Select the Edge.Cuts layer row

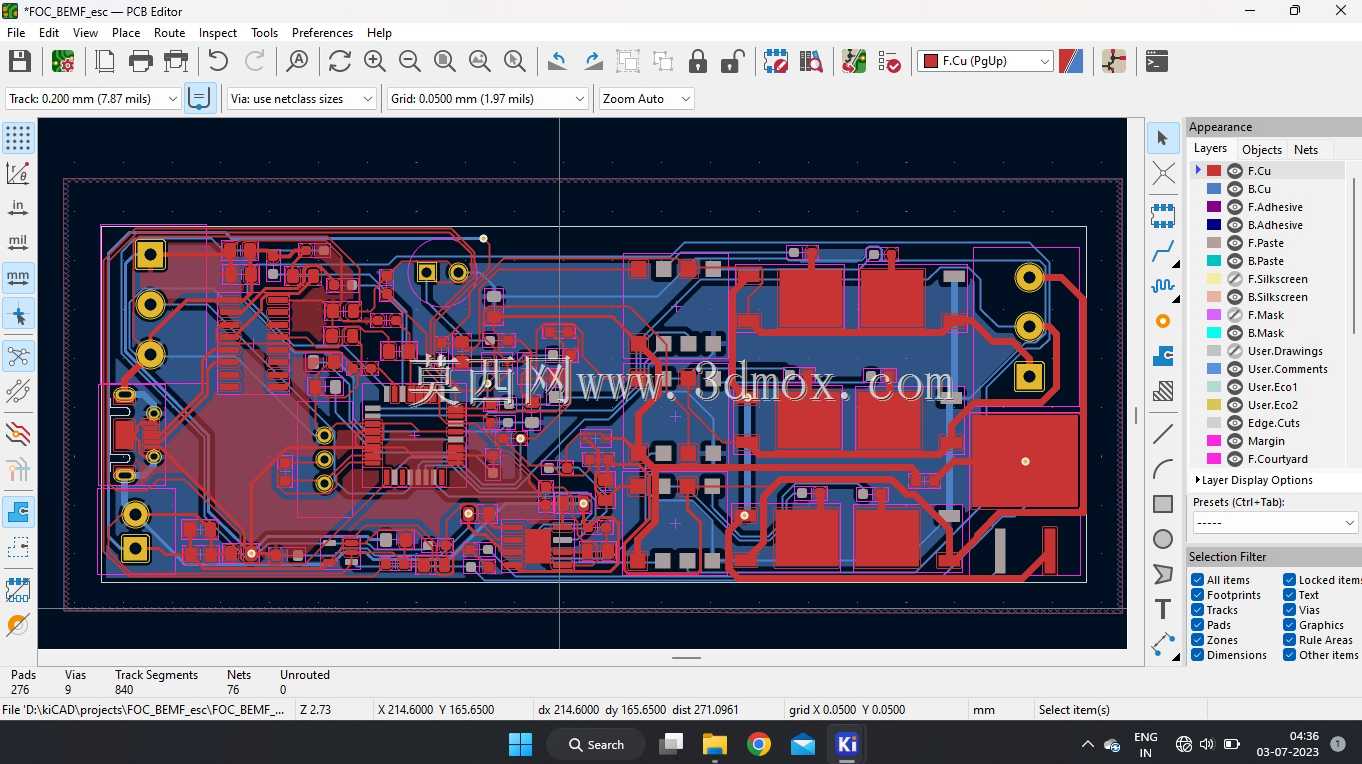[1270, 423]
